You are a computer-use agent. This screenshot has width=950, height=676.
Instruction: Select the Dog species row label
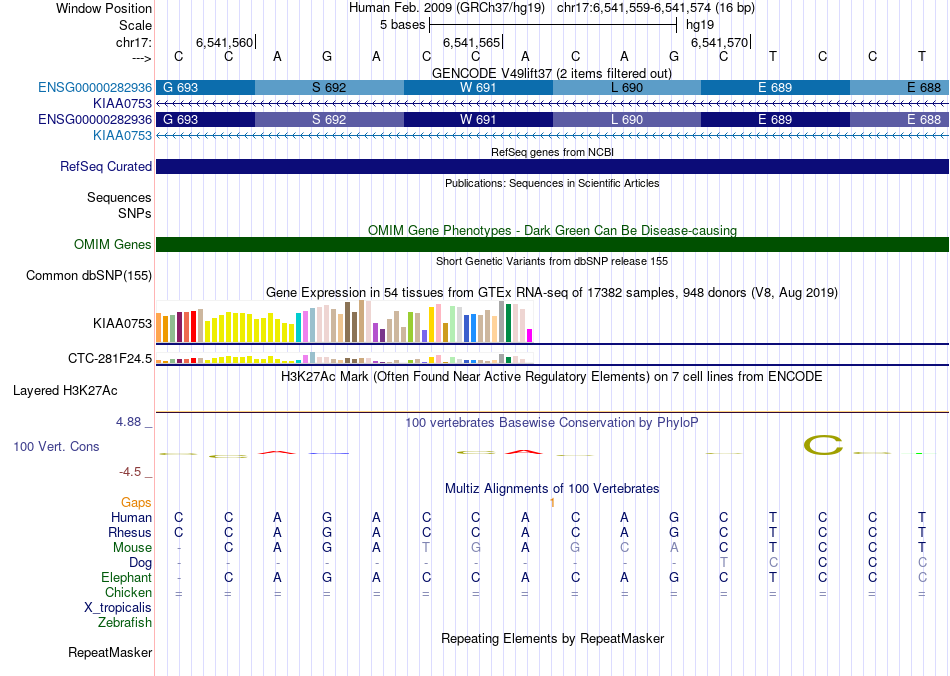pyautogui.click(x=140, y=563)
